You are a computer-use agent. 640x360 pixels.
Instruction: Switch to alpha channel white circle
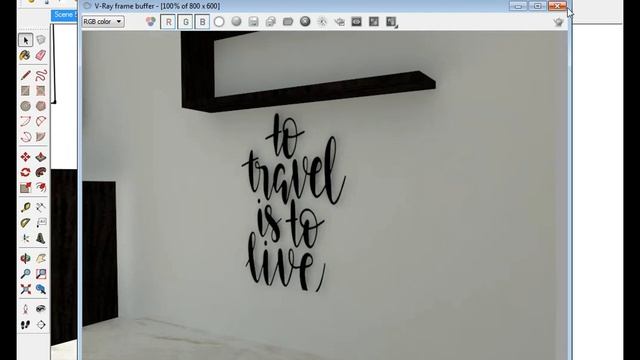pyautogui.click(x=219, y=22)
